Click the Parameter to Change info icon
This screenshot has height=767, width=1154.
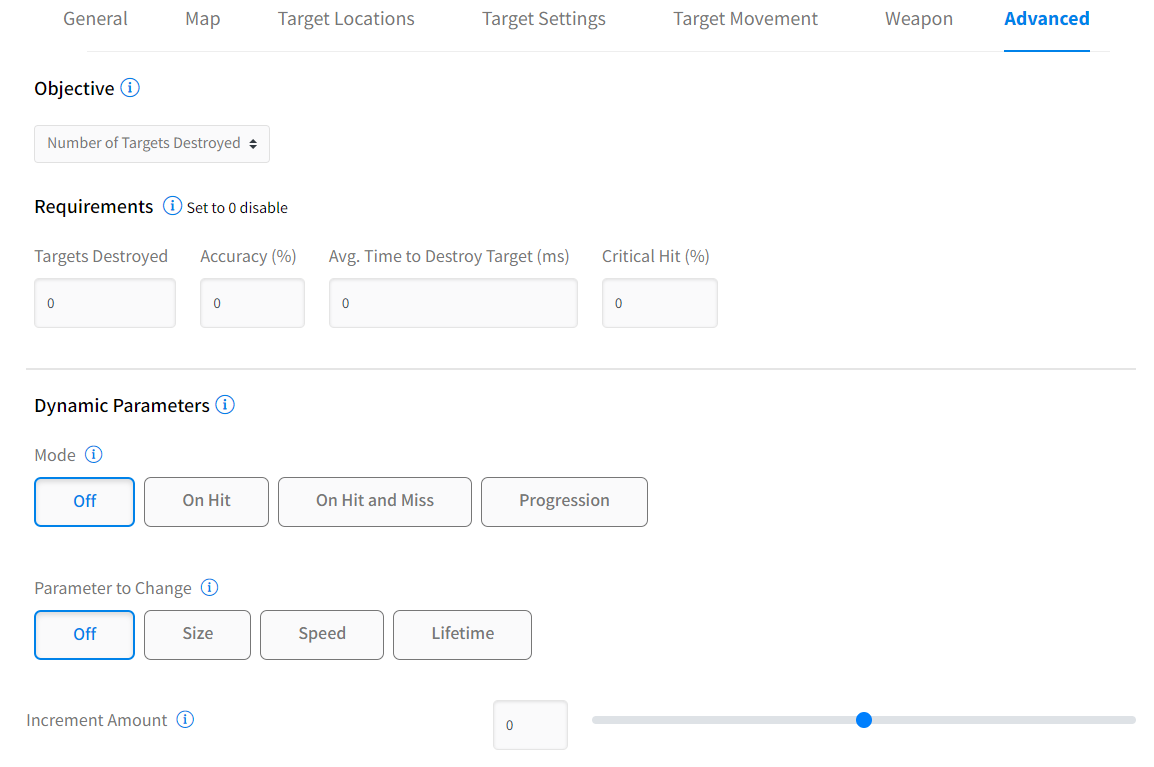[209, 588]
